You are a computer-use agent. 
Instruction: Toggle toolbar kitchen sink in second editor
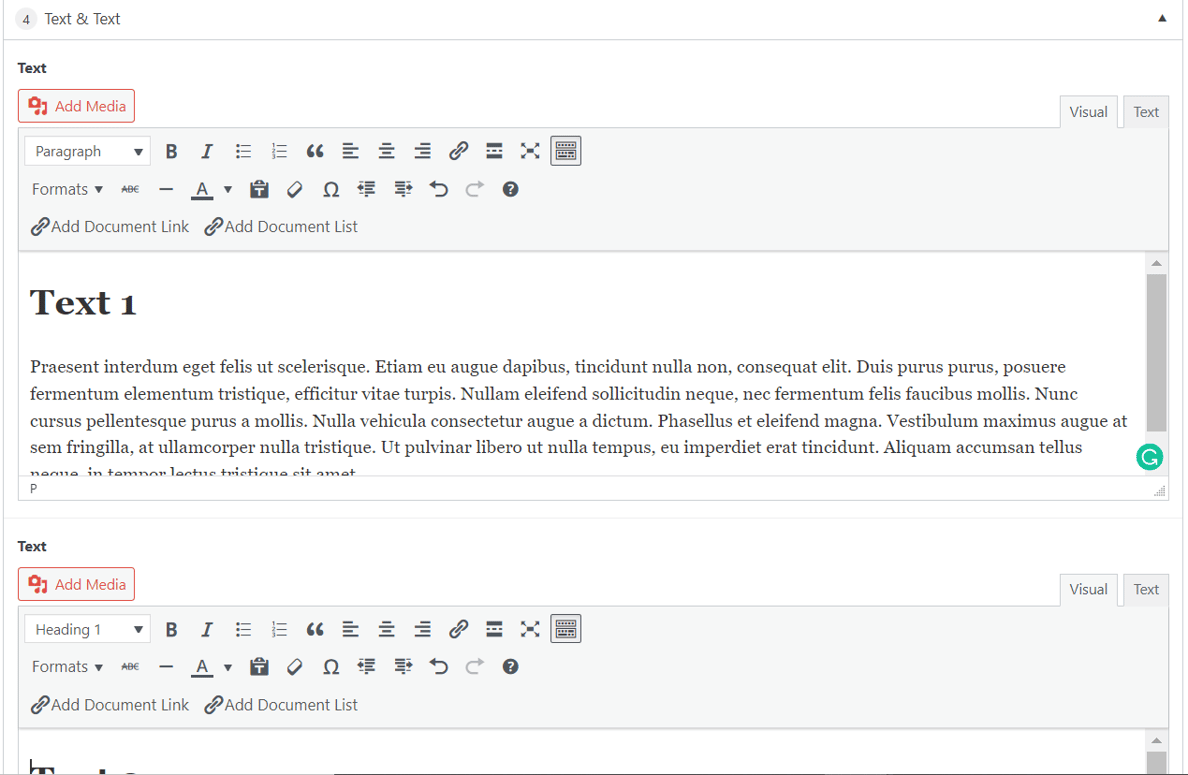click(566, 629)
